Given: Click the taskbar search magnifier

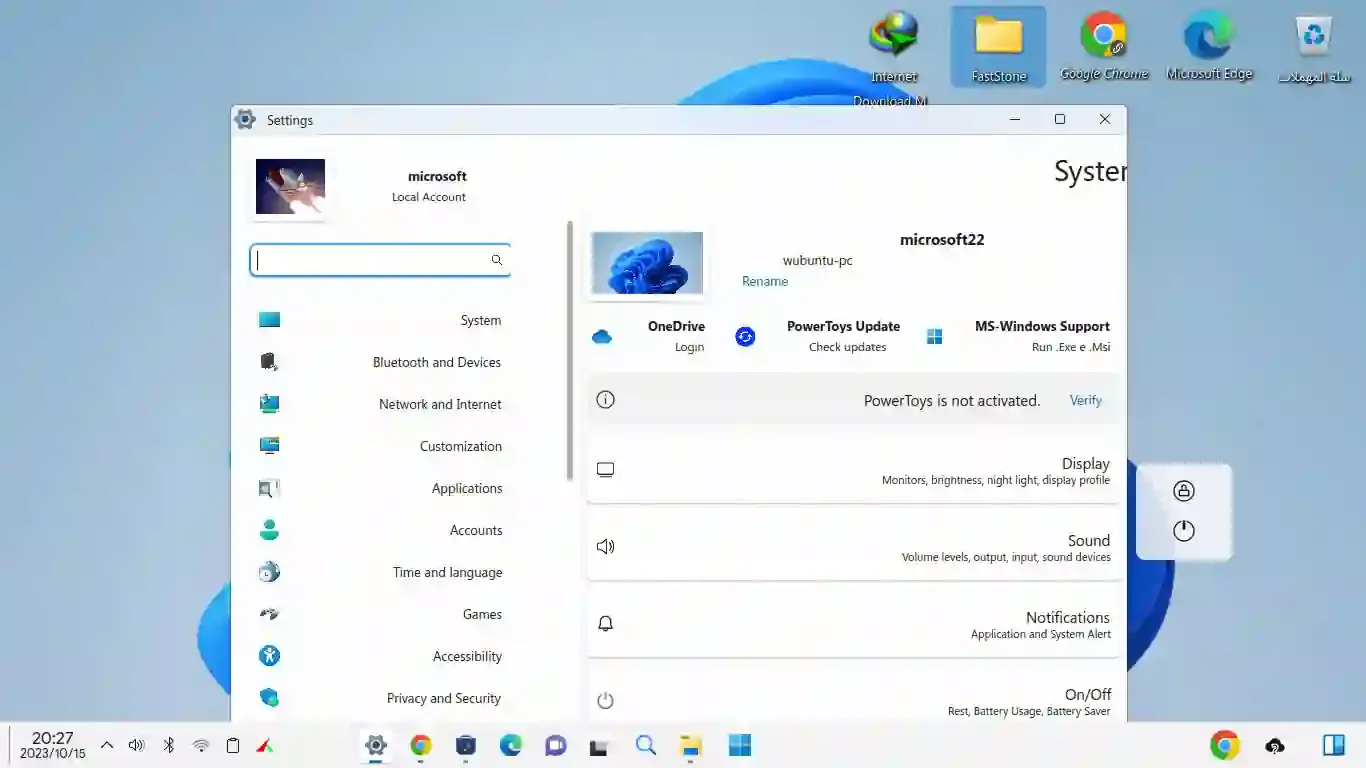Looking at the screenshot, I should click(x=646, y=745).
